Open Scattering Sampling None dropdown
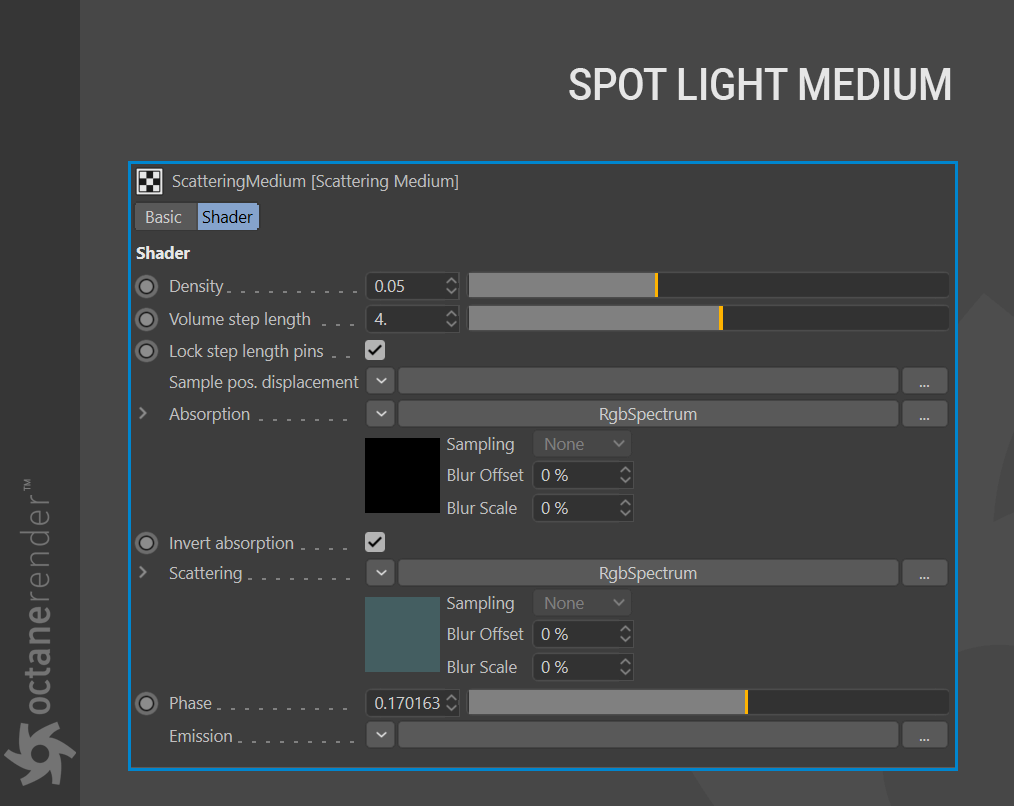The image size is (1014, 806). (582, 604)
